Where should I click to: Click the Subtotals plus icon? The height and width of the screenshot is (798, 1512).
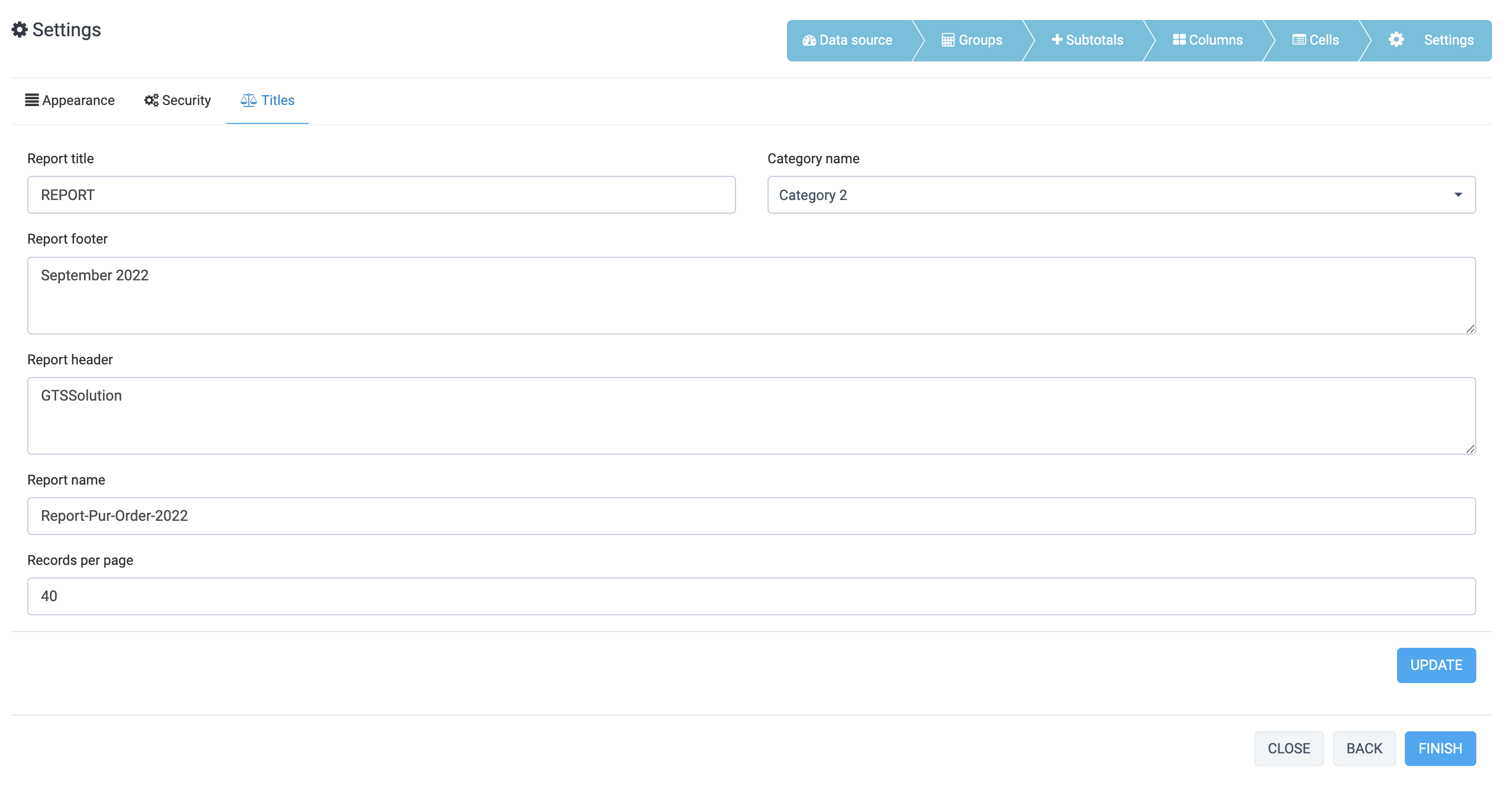coord(1056,39)
